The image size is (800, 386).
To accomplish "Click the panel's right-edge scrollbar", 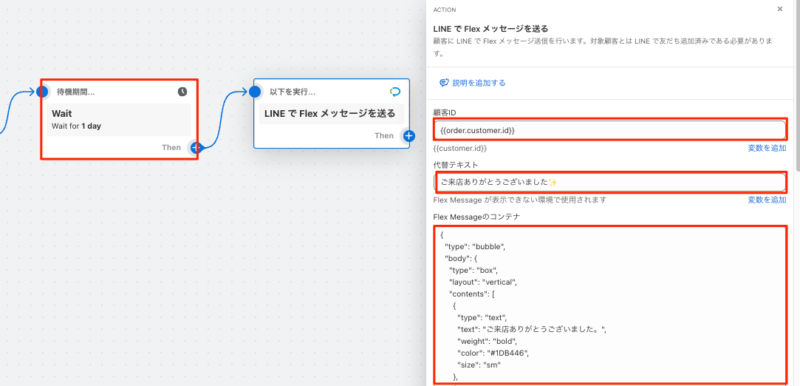I will pyautogui.click(x=797, y=87).
